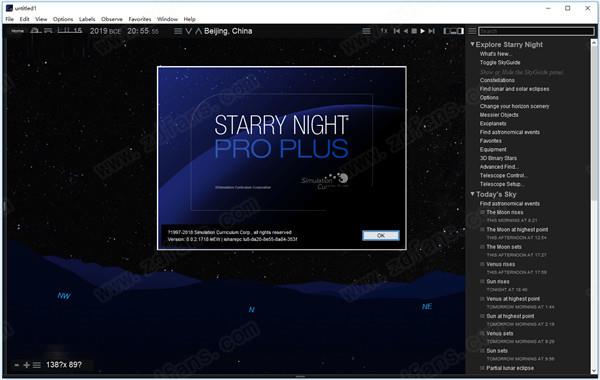The width and height of the screenshot is (600, 380).
Task: Click Change your horizon scenery
Action: 514,106
